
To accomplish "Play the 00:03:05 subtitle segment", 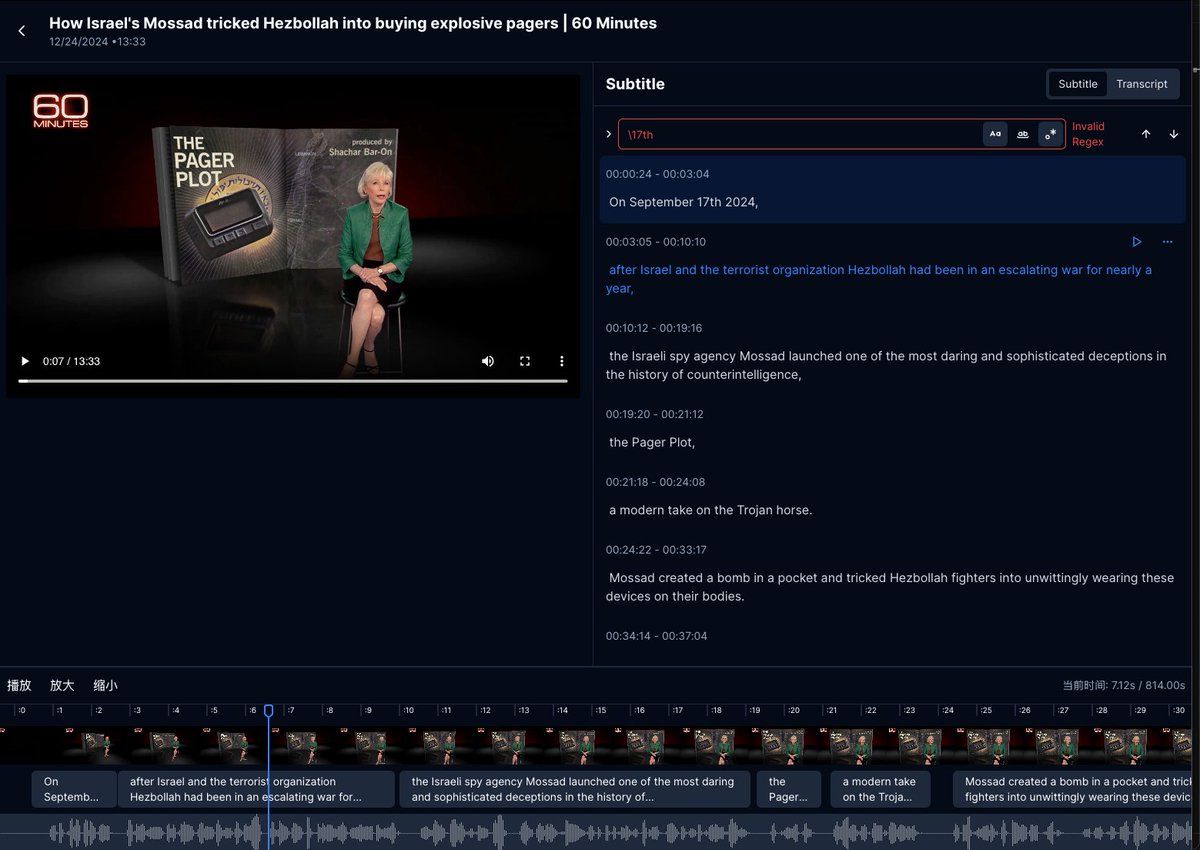I will [x=1137, y=242].
